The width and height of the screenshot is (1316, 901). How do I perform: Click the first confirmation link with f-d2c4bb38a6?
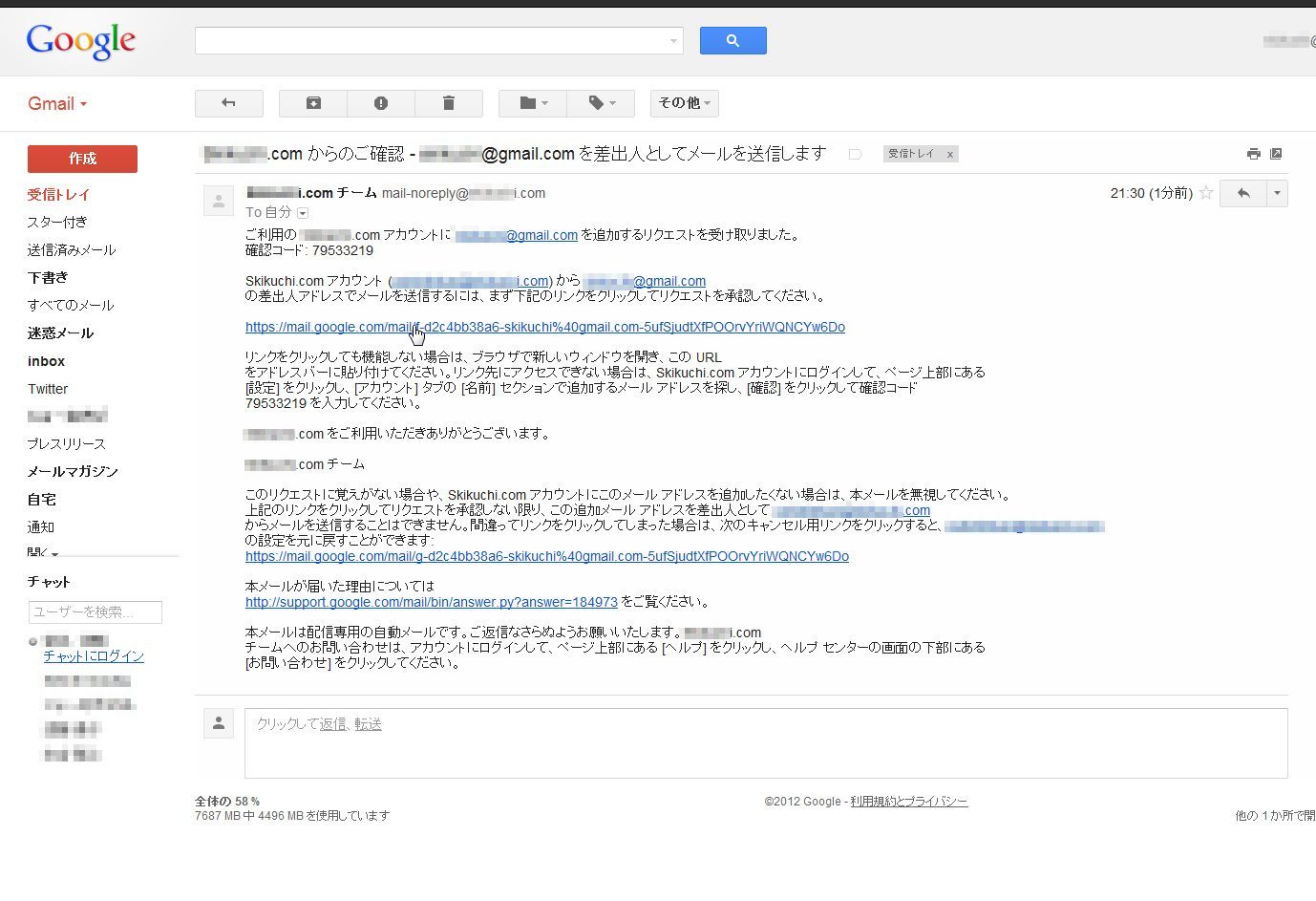point(545,327)
